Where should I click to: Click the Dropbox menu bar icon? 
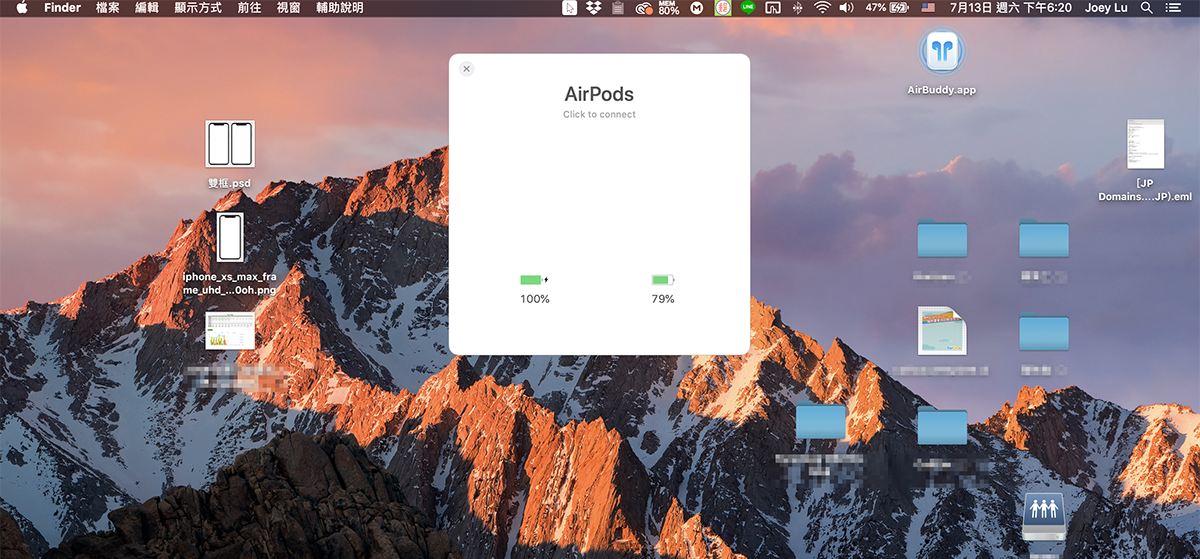click(x=593, y=8)
